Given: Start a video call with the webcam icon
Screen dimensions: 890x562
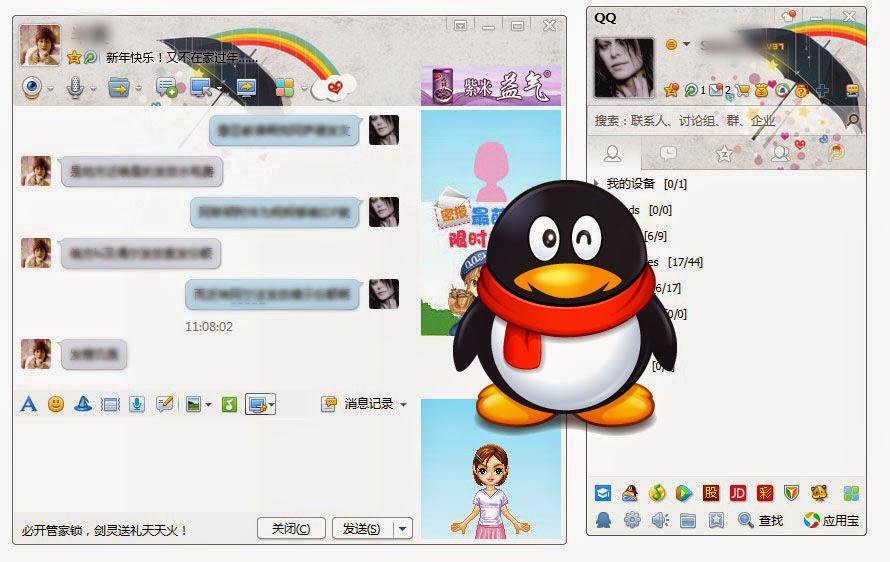Looking at the screenshot, I should (32, 88).
